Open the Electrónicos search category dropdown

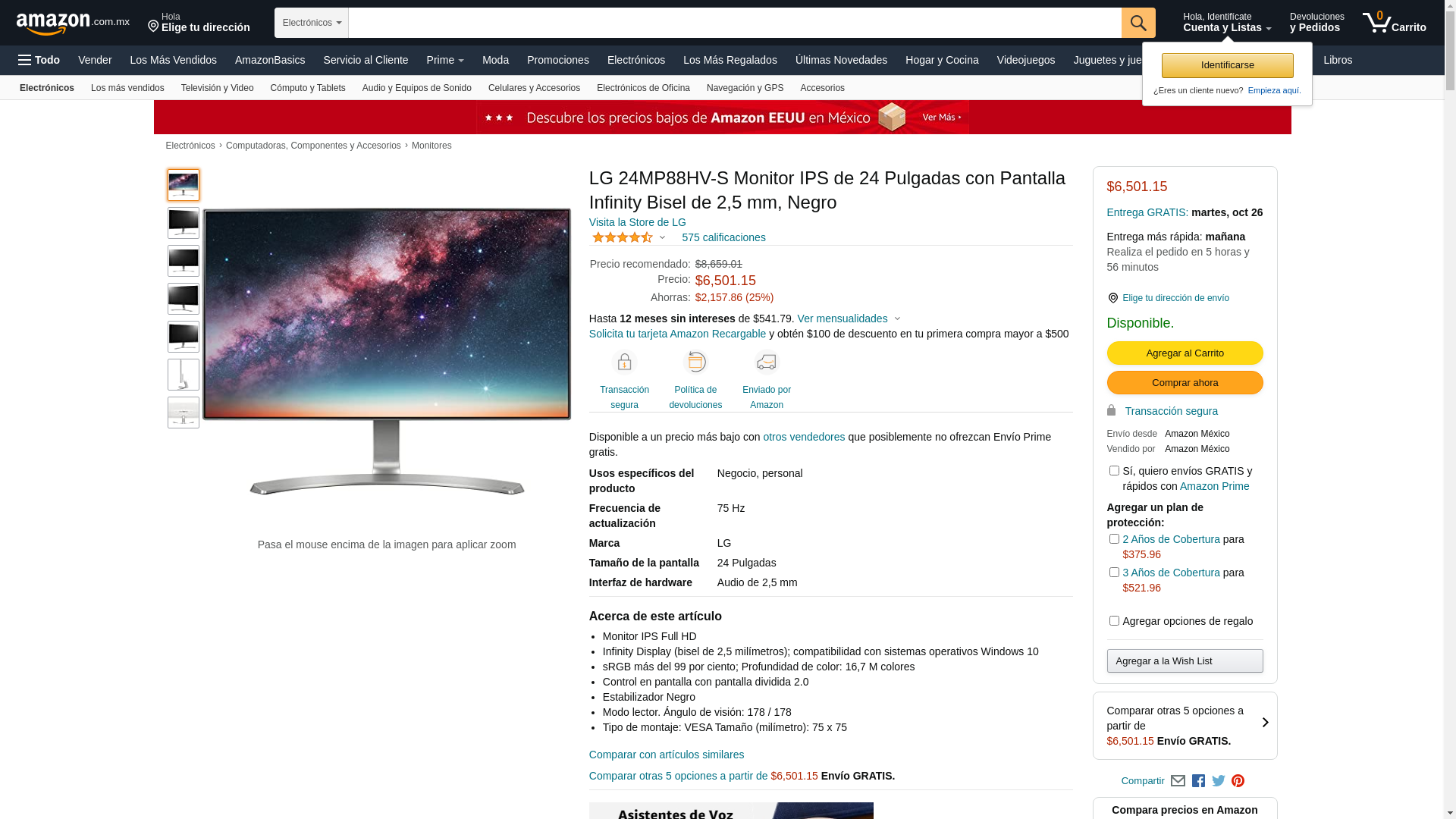[x=312, y=23]
